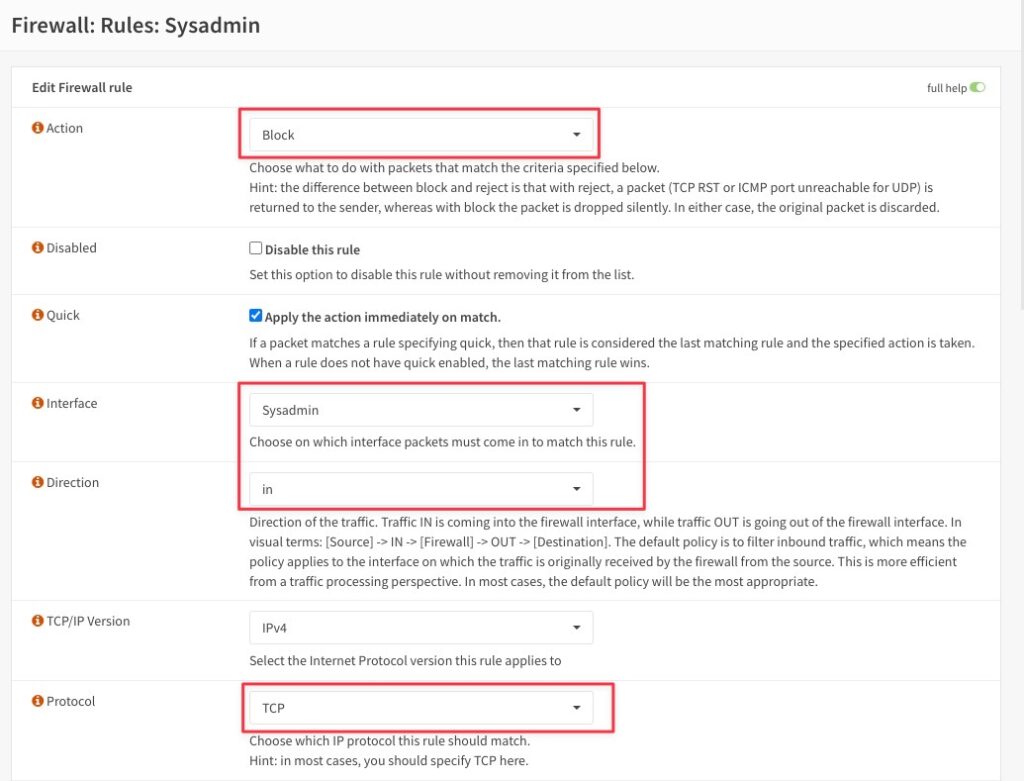Open the Action dropdown showing Block

421,135
